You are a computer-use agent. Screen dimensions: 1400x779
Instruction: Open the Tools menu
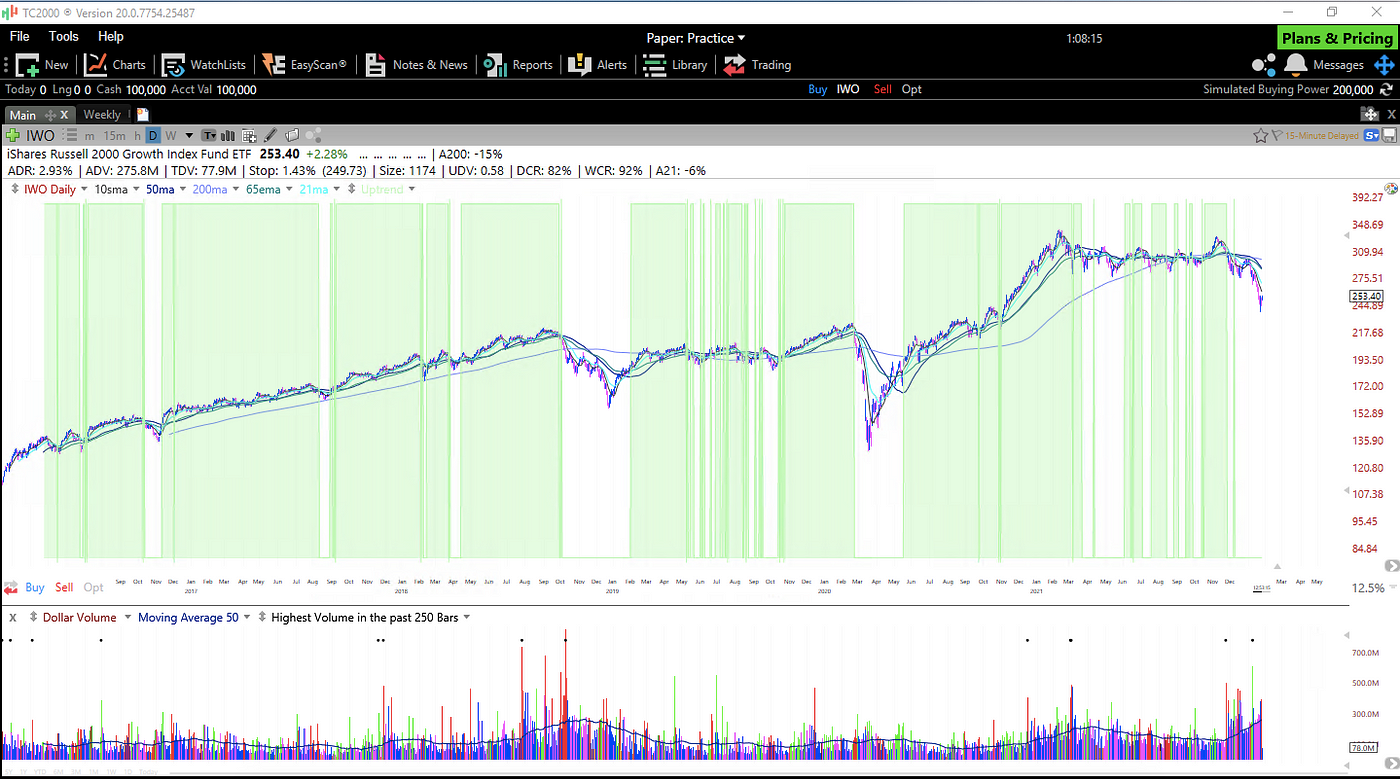click(63, 36)
